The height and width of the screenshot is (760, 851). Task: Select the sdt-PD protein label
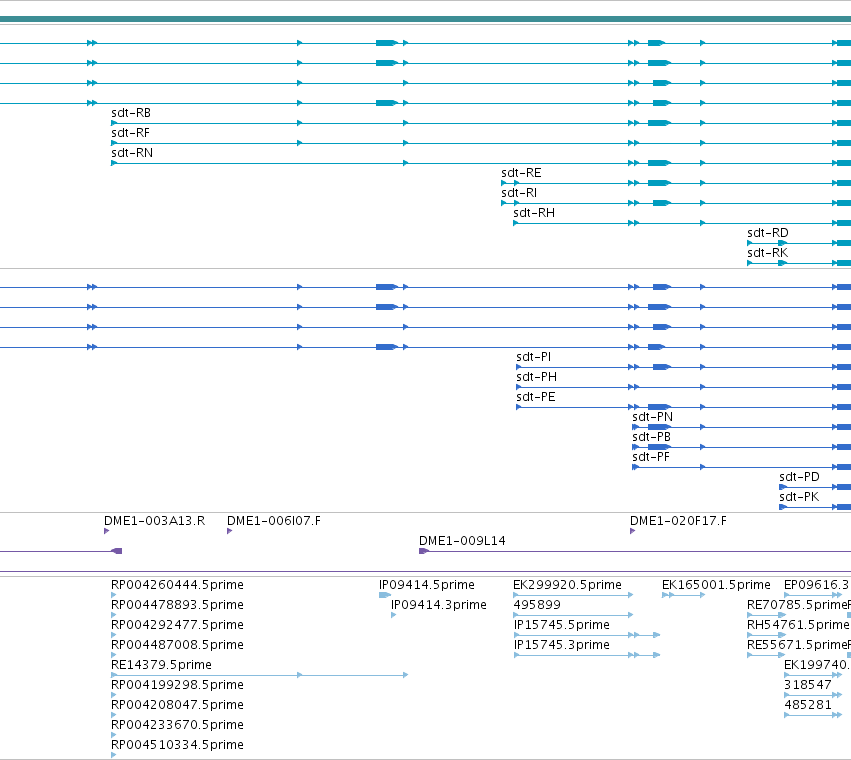799,478
